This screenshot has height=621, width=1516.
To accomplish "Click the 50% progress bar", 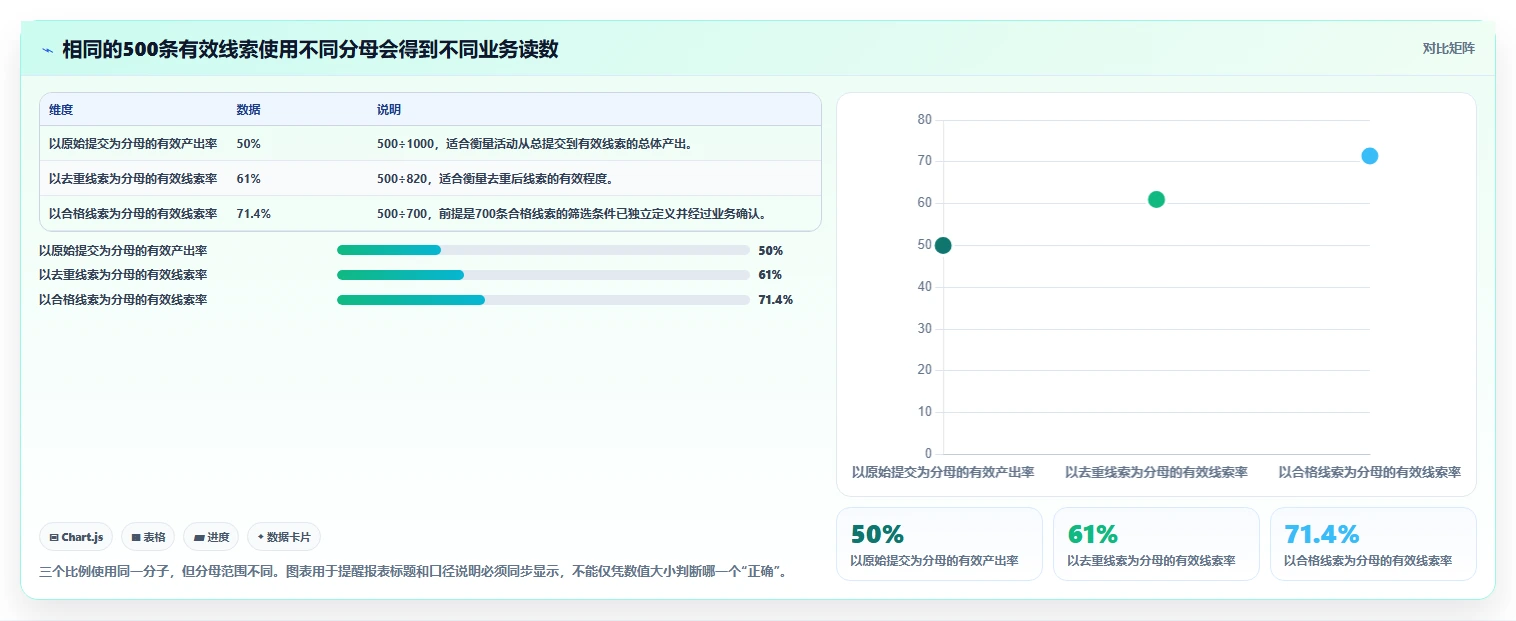I will click(543, 250).
